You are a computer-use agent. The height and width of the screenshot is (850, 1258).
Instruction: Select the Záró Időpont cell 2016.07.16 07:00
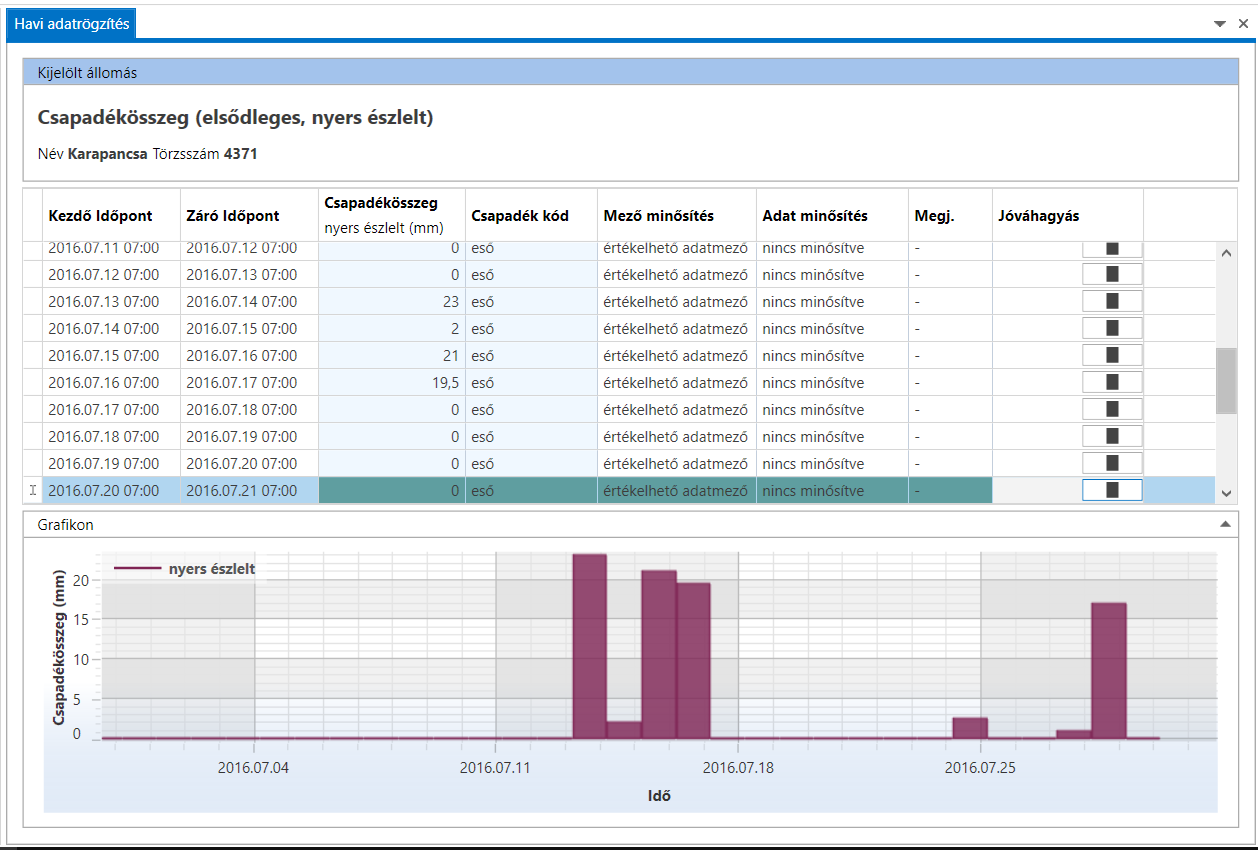[249, 355]
